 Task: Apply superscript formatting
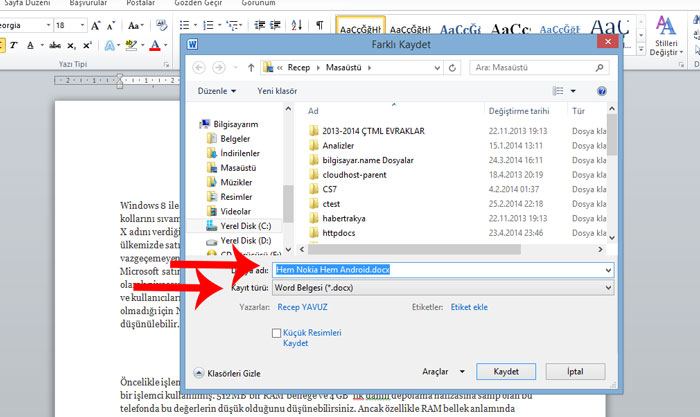pos(87,45)
